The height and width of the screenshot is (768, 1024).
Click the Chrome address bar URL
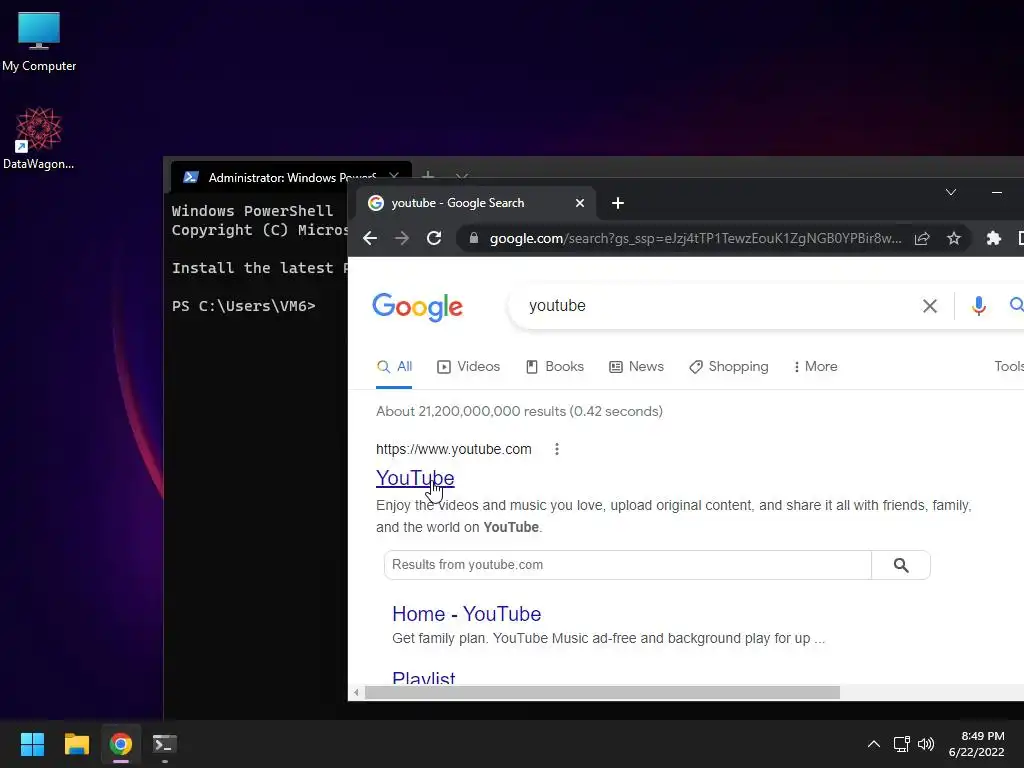click(x=696, y=238)
